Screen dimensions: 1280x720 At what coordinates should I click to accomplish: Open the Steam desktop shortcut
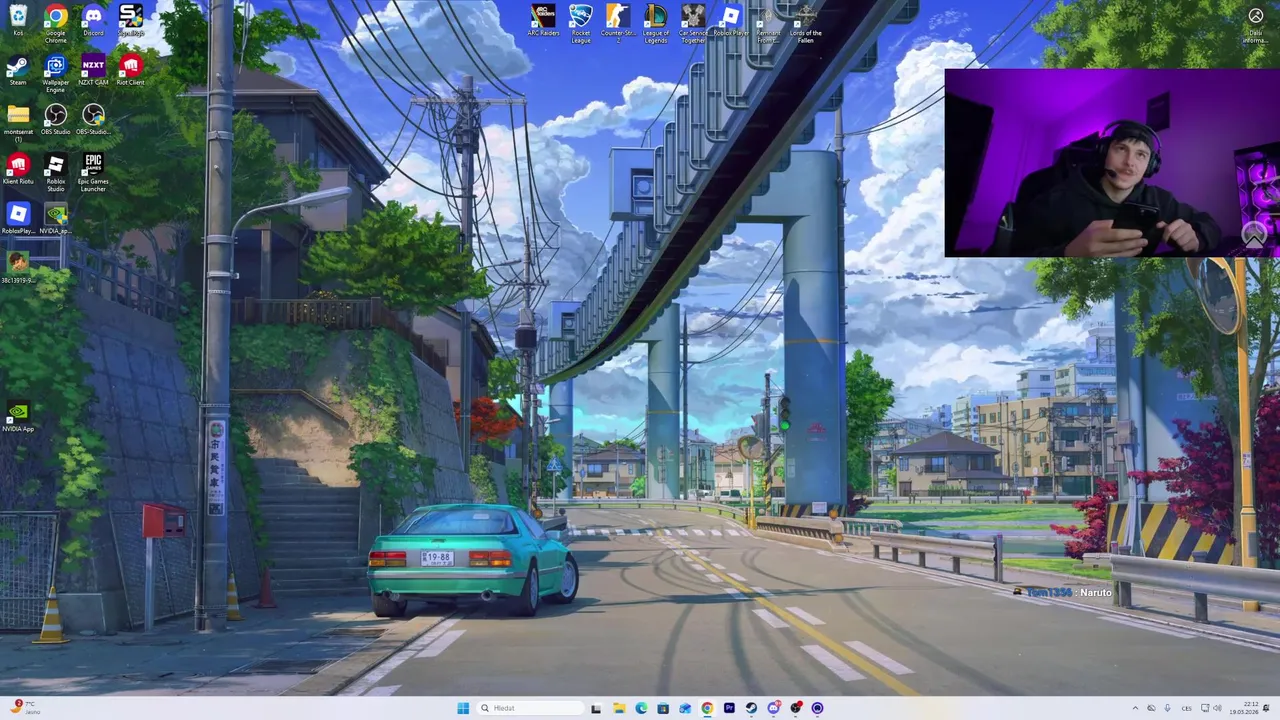[x=18, y=71]
